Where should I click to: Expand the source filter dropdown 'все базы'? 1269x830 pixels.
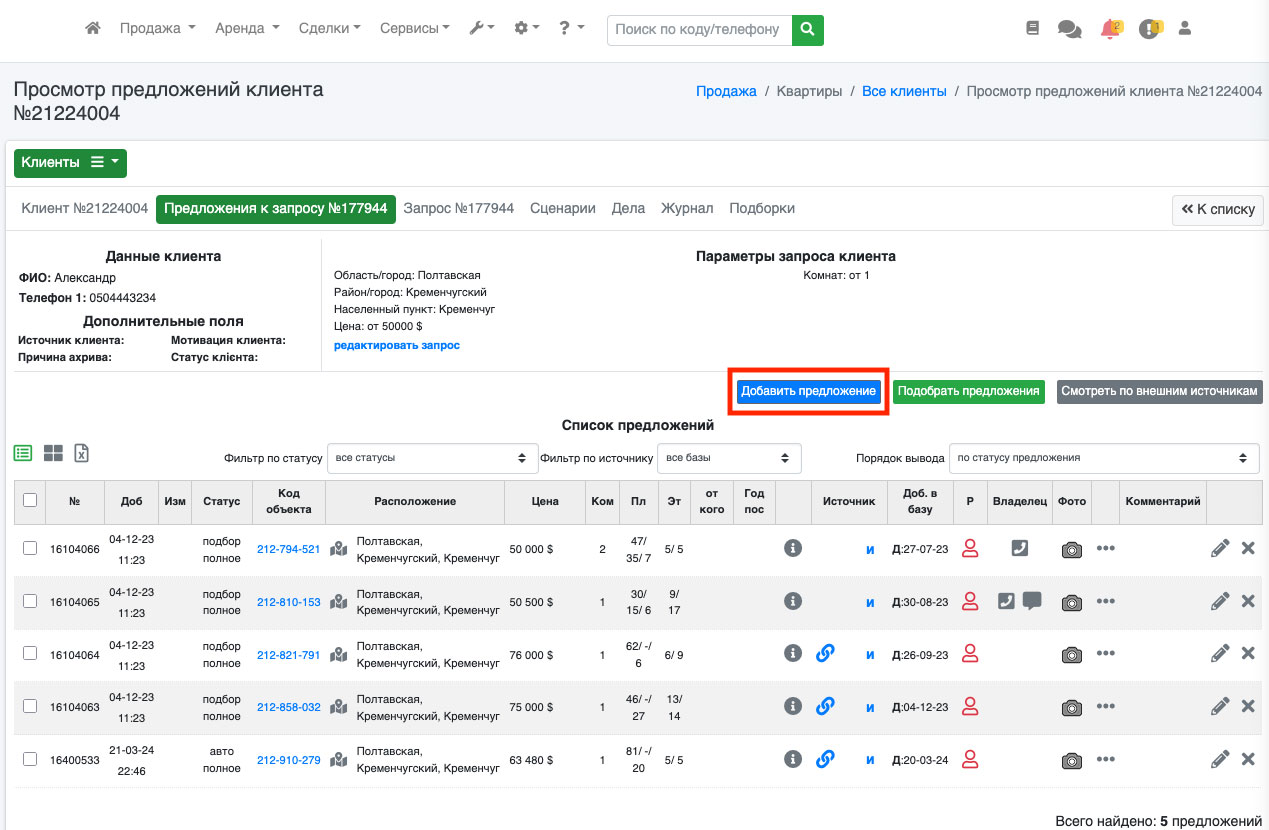click(729, 458)
